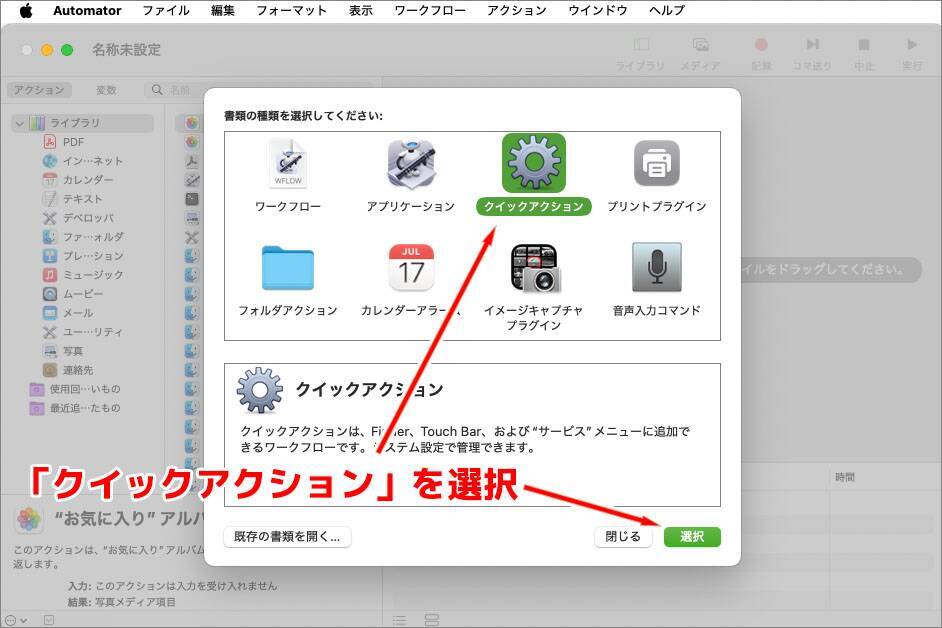Switch to the 変数 segment
942x628 pixels.
[106, 90]
